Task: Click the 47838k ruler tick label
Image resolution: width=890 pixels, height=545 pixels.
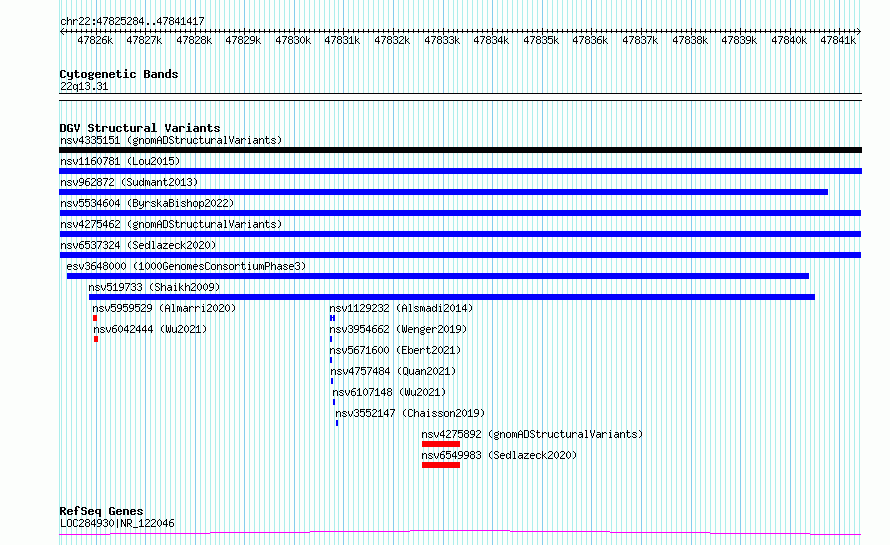Action: tap(690, 40)
